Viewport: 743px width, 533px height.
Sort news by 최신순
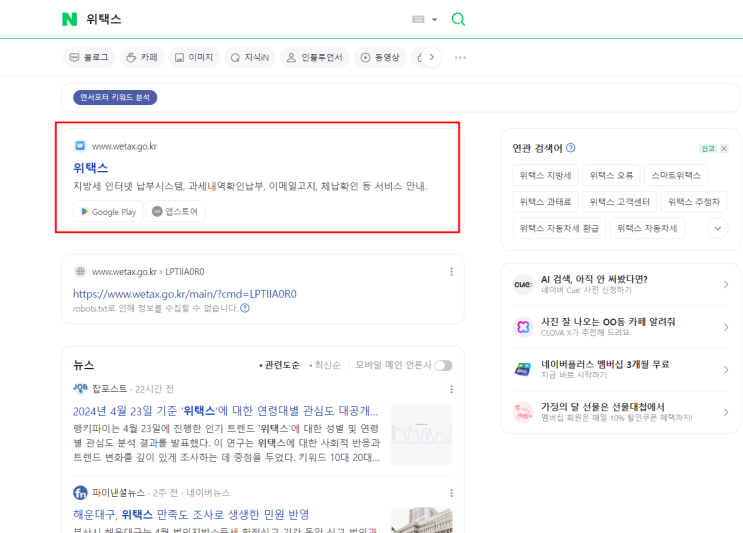tap(325, 365)
